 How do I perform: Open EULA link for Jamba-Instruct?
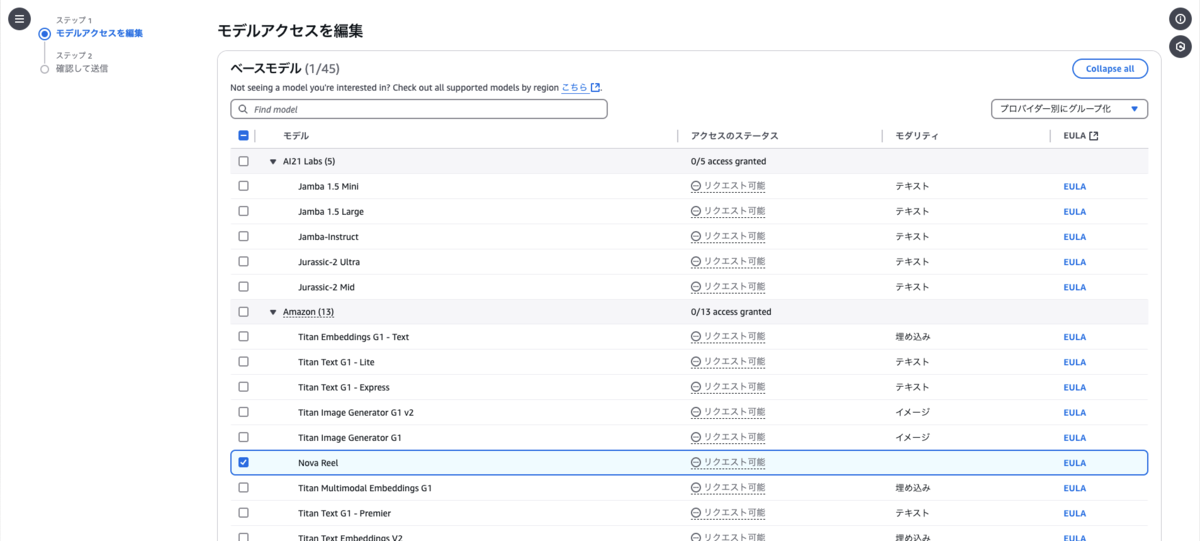tap(1074, 237)
